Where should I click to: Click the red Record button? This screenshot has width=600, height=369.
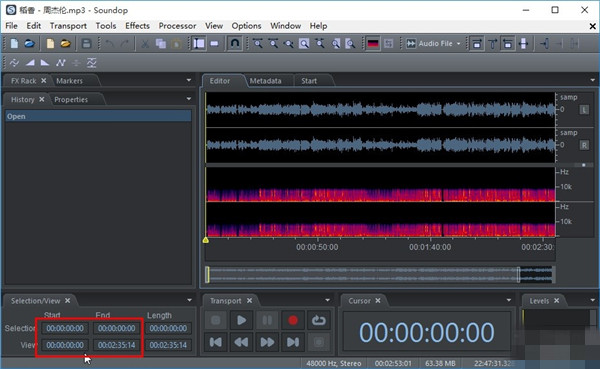point(293,320)
